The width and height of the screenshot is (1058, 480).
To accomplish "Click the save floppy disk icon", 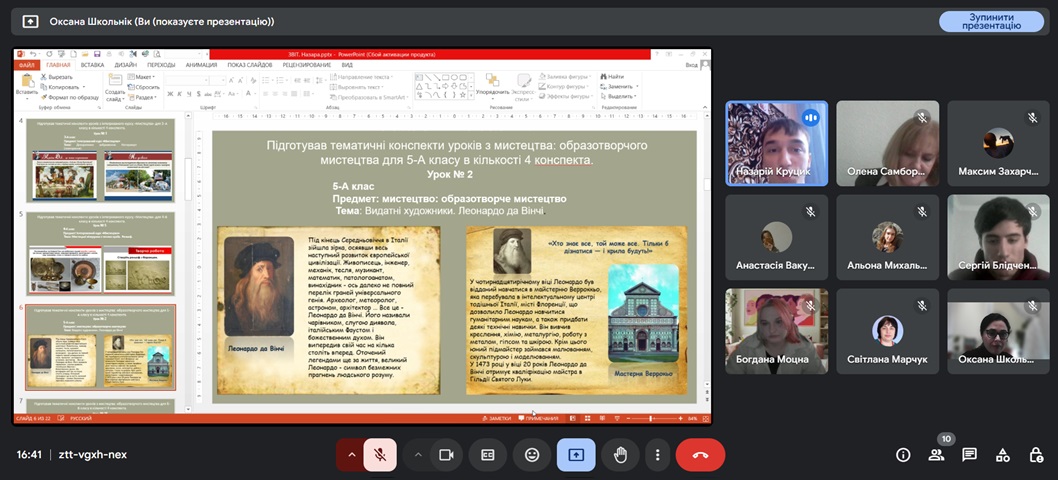I will (98, 54).
